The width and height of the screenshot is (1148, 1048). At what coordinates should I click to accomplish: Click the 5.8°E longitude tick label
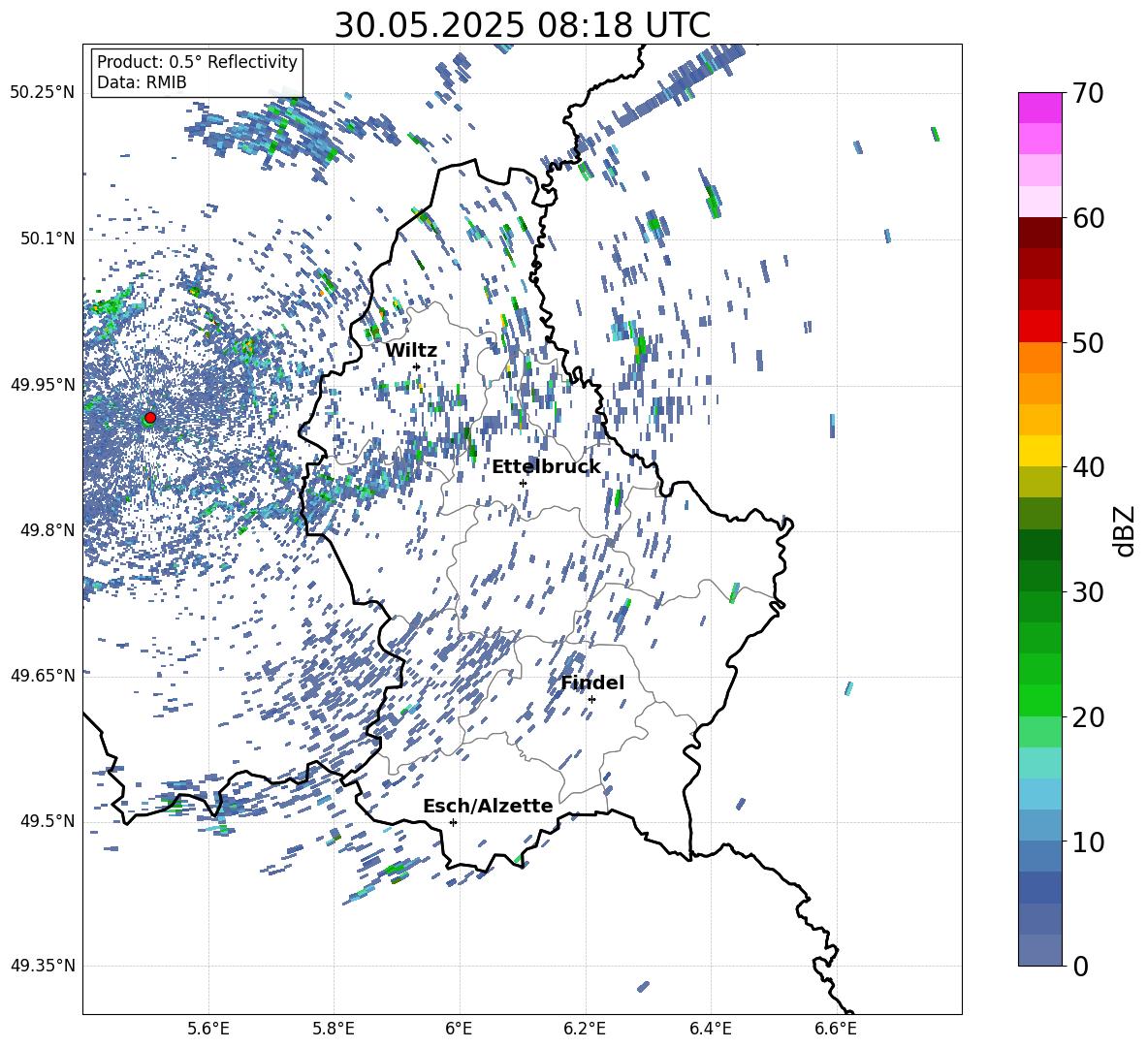334,1029
